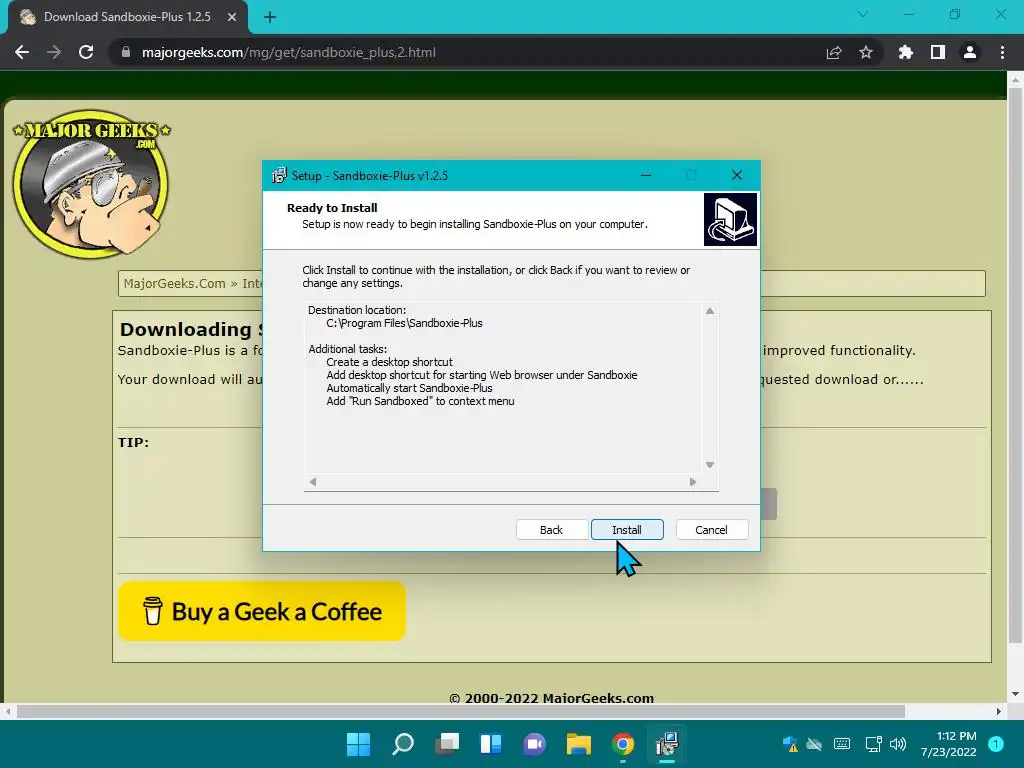Open Widgets from taskbar
Image resolution: width=1024 pixels, height=768 pixels.
491,744
